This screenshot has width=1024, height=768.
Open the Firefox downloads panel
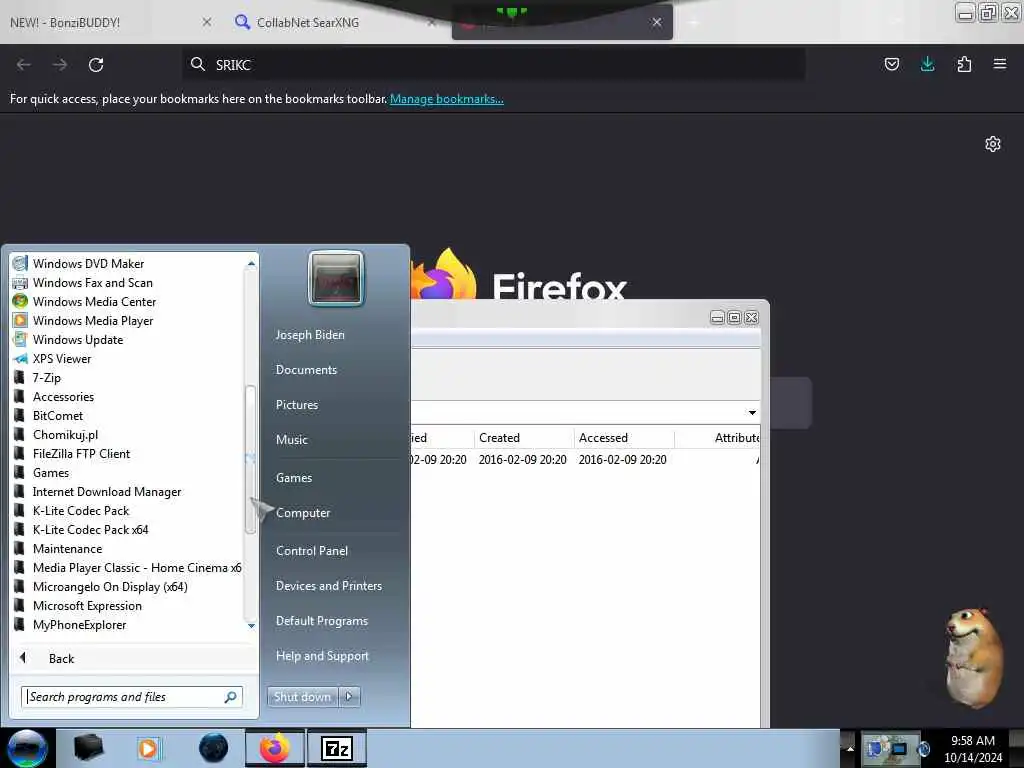pos(927,64)
